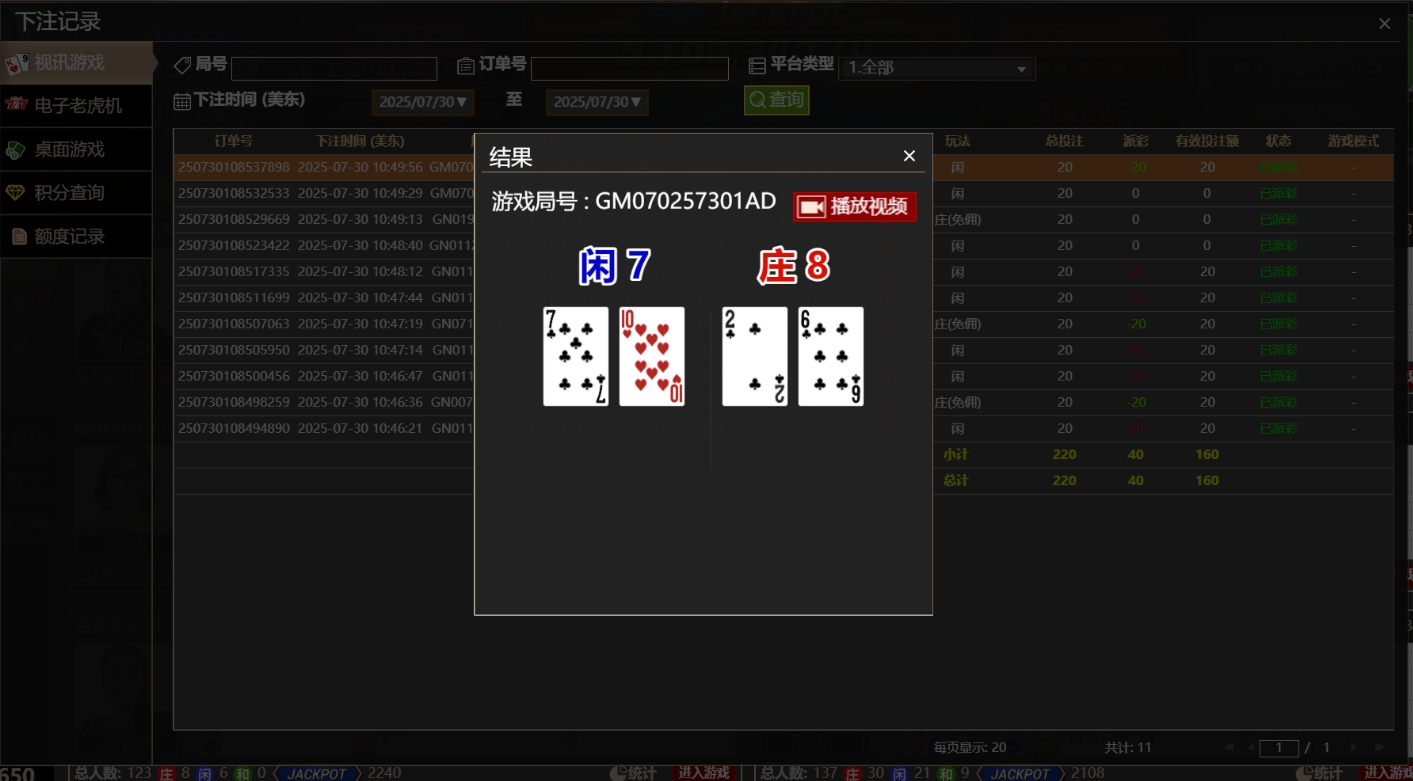Click the green 查询 search button
This screenshot has height=781, width=1413.
click(x=776, y=100)
